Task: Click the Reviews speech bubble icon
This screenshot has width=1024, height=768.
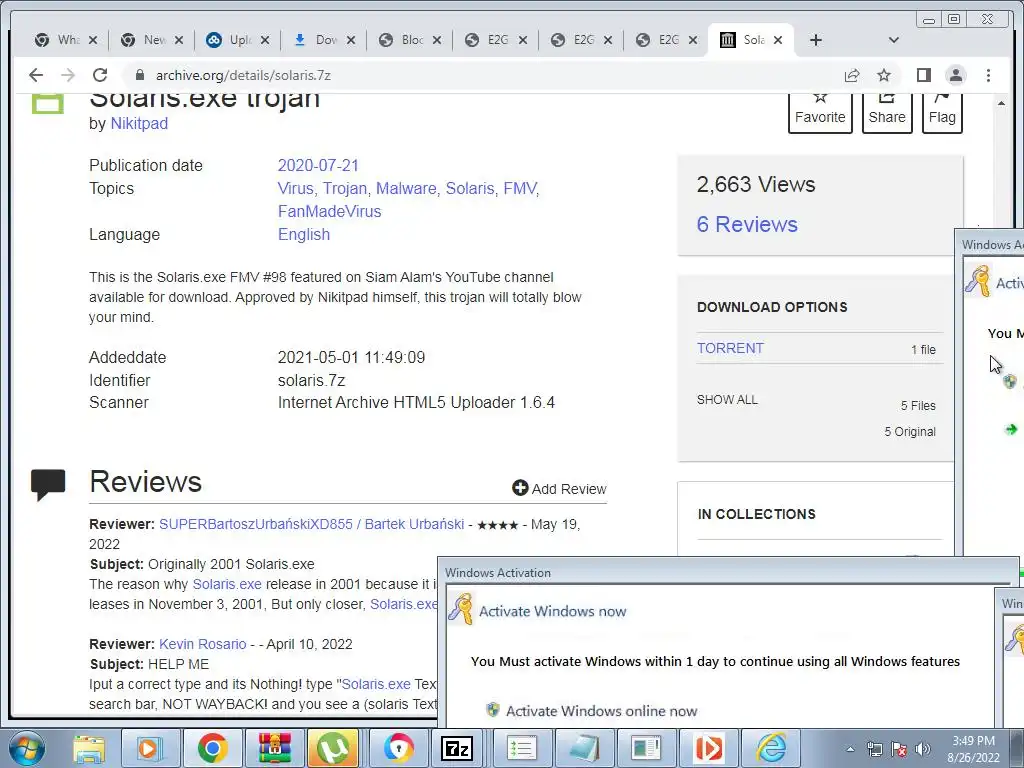Action: click(x=48, y=485)
